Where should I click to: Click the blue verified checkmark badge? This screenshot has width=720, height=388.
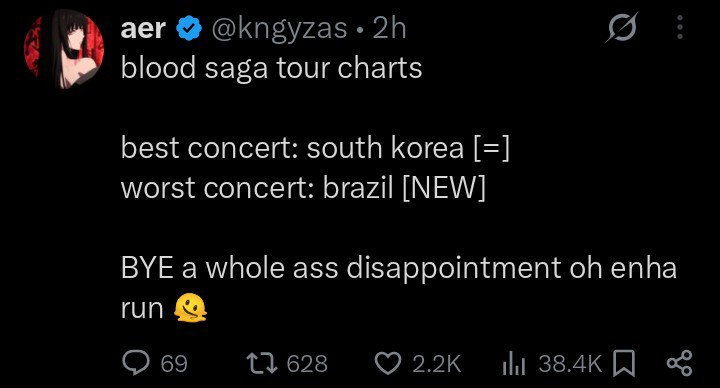189,28
